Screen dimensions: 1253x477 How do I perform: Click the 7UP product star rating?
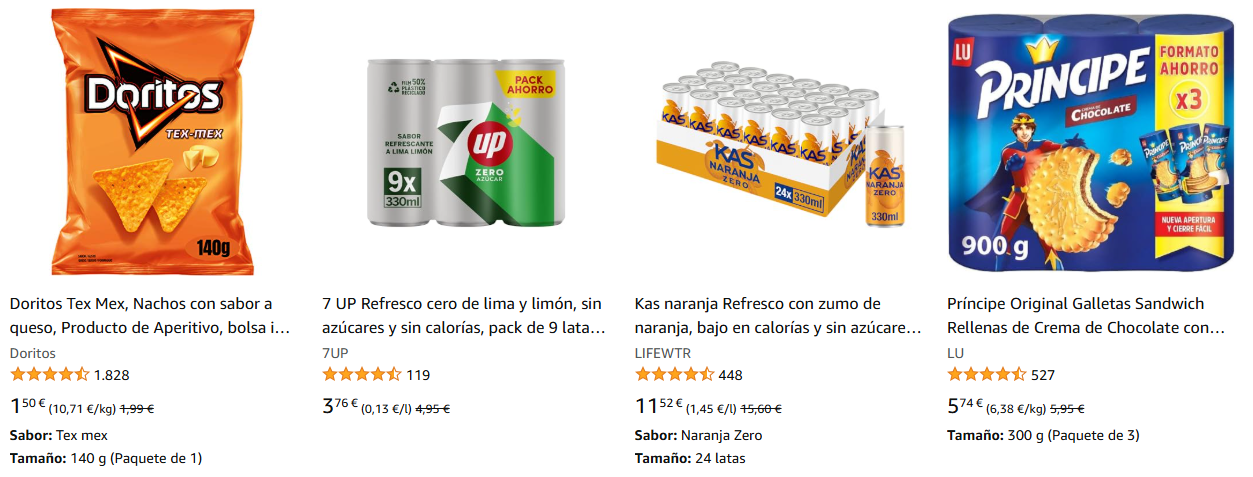[x=362, y=375]
